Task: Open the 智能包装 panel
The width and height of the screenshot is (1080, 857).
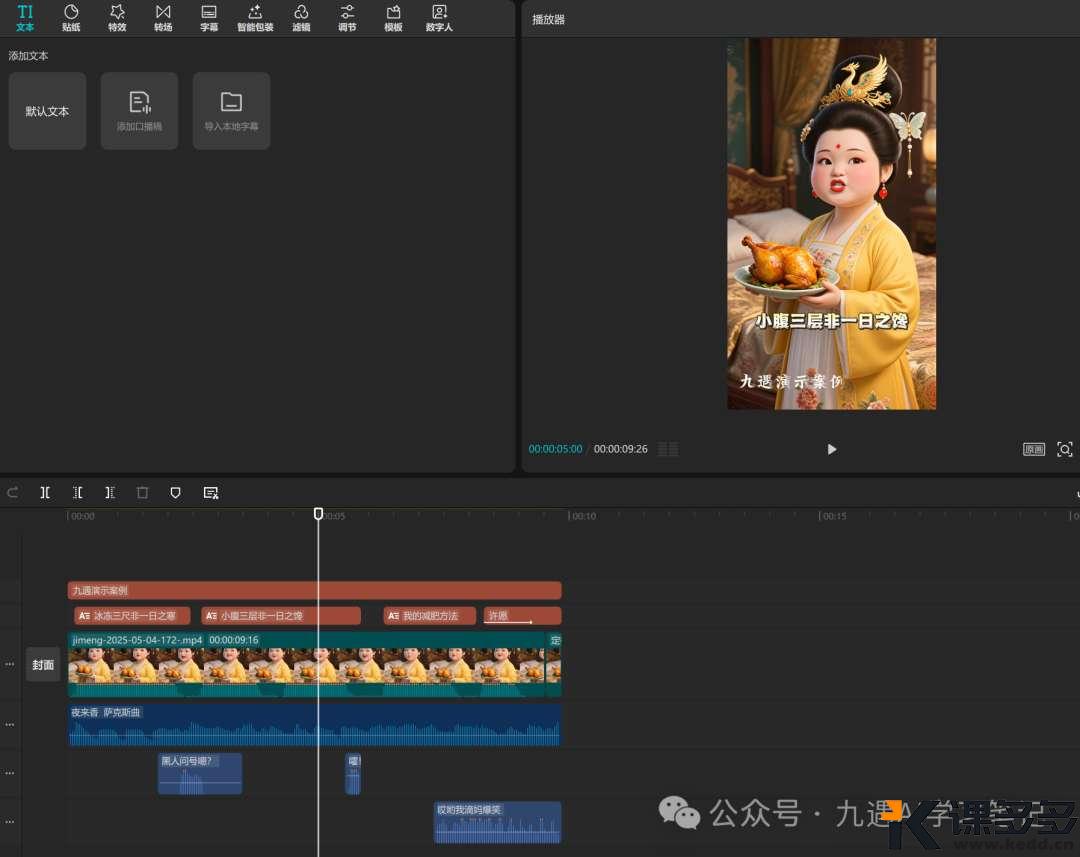Action: (254, 18)
